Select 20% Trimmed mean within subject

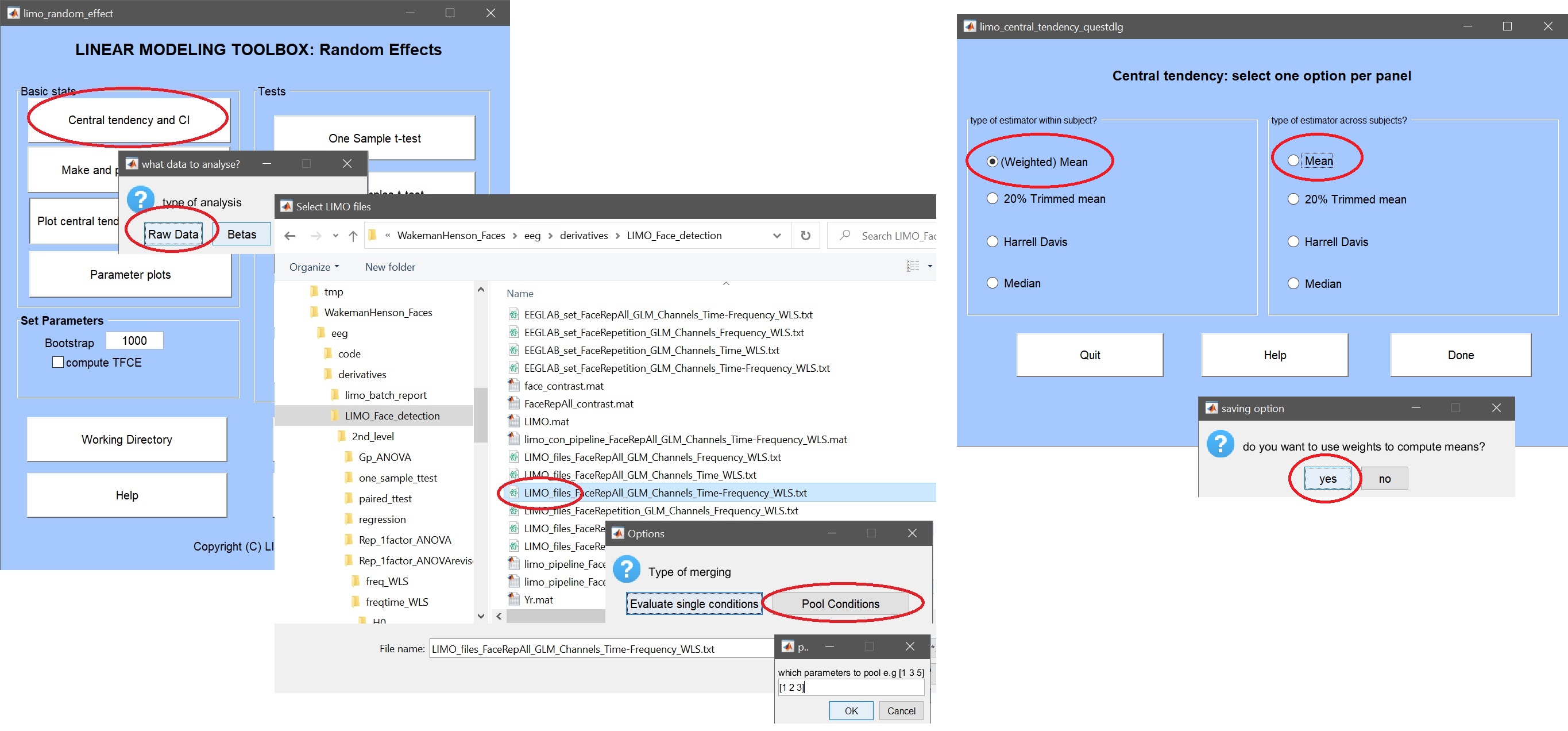point(992,199)
